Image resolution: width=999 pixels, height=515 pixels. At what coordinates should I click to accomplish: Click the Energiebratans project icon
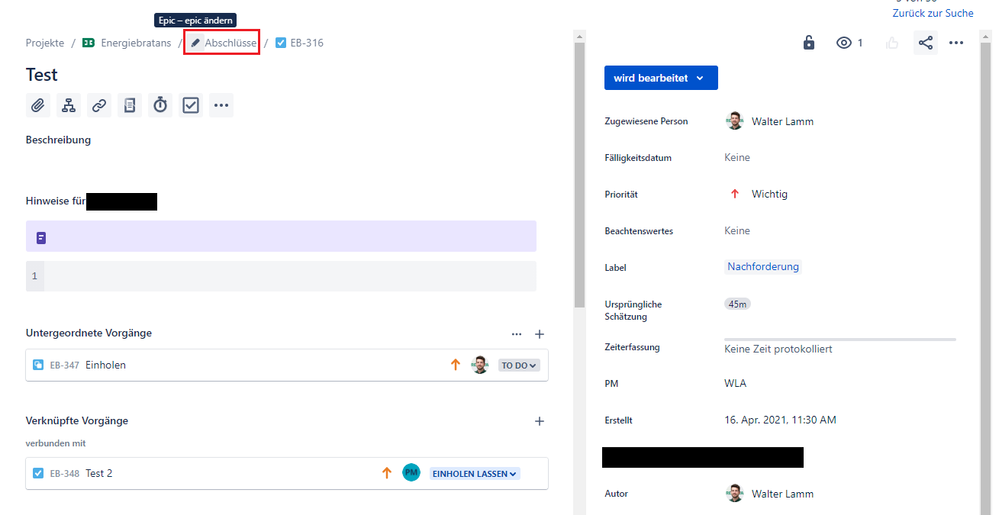pyautogui.click(x=89, y=43)
